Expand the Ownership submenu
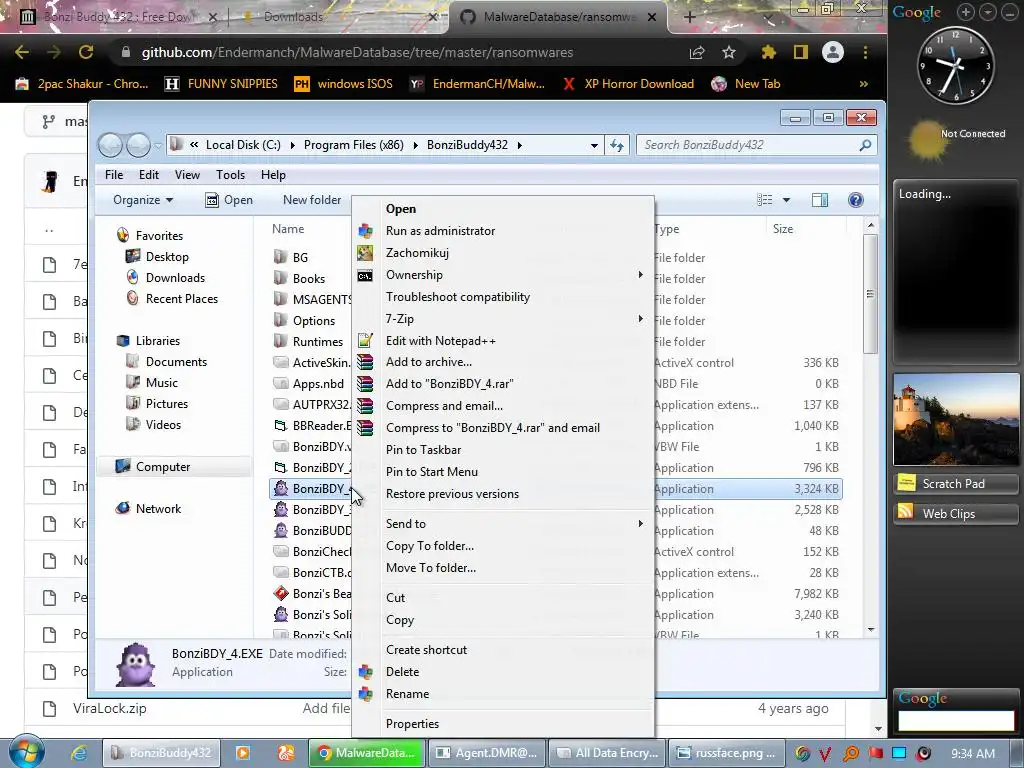This screenshot has height=768, width=1024. coord(641,275)
